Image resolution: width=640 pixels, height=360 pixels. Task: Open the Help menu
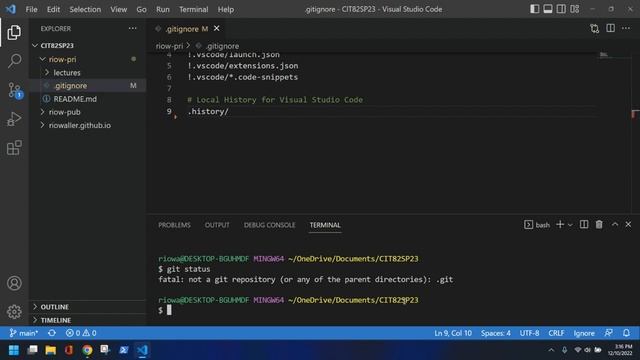[x=226, y=9]
